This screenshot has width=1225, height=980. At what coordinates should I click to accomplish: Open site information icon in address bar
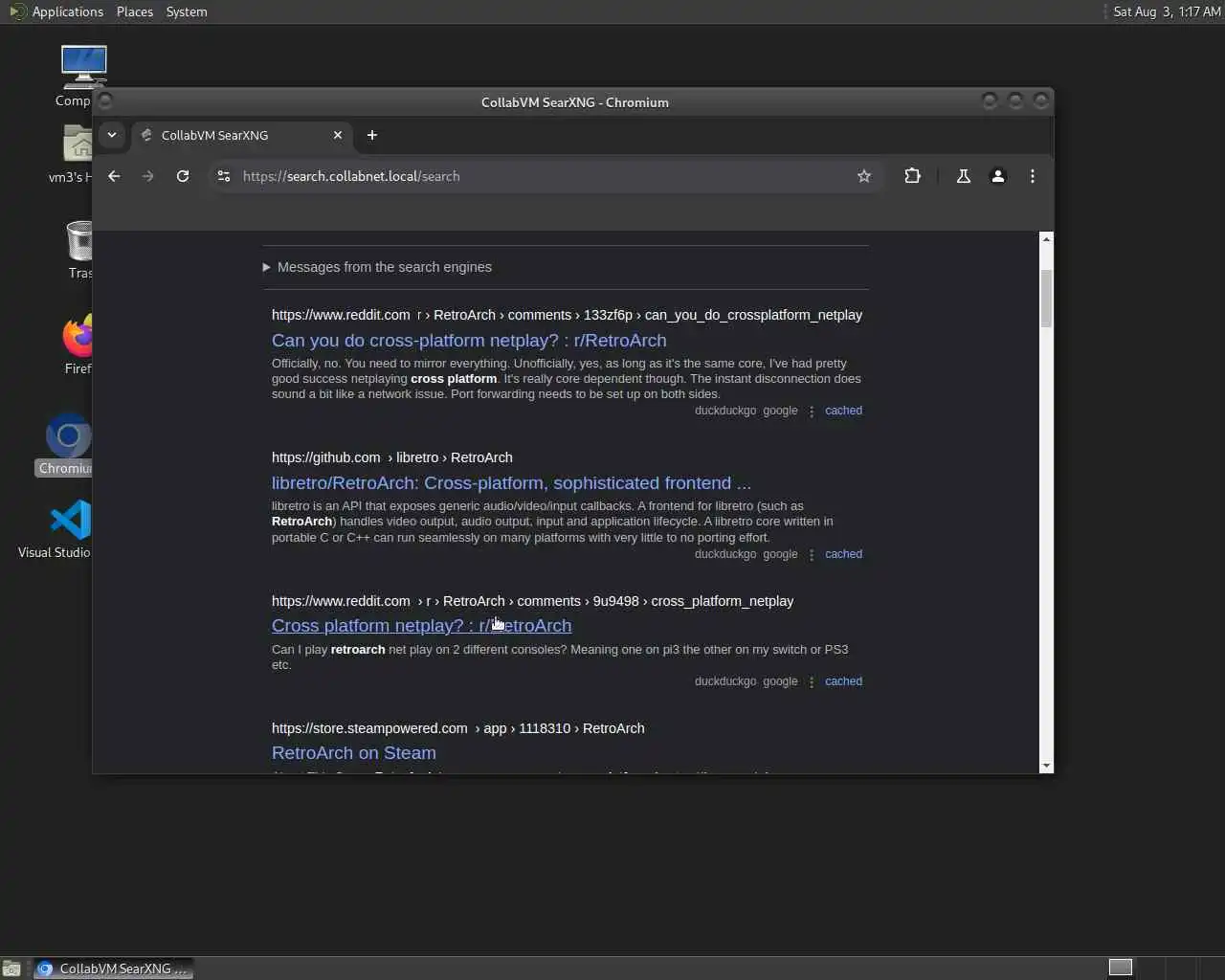click(224, 176)
